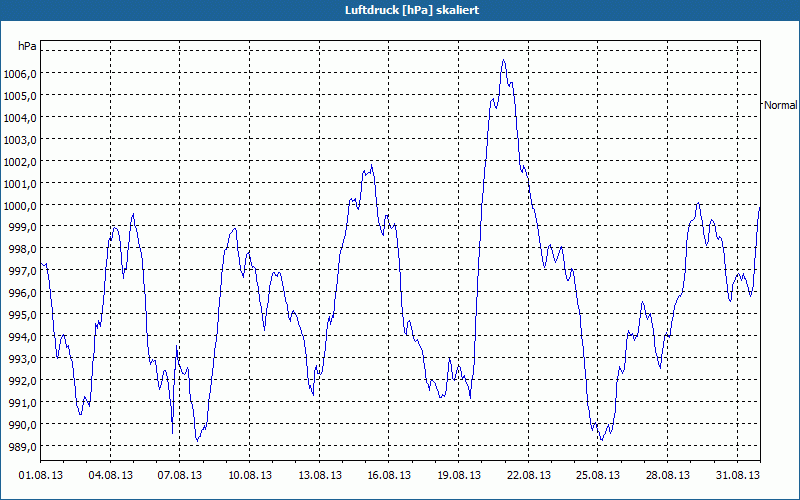Click the 989,0 axis value

22,446
